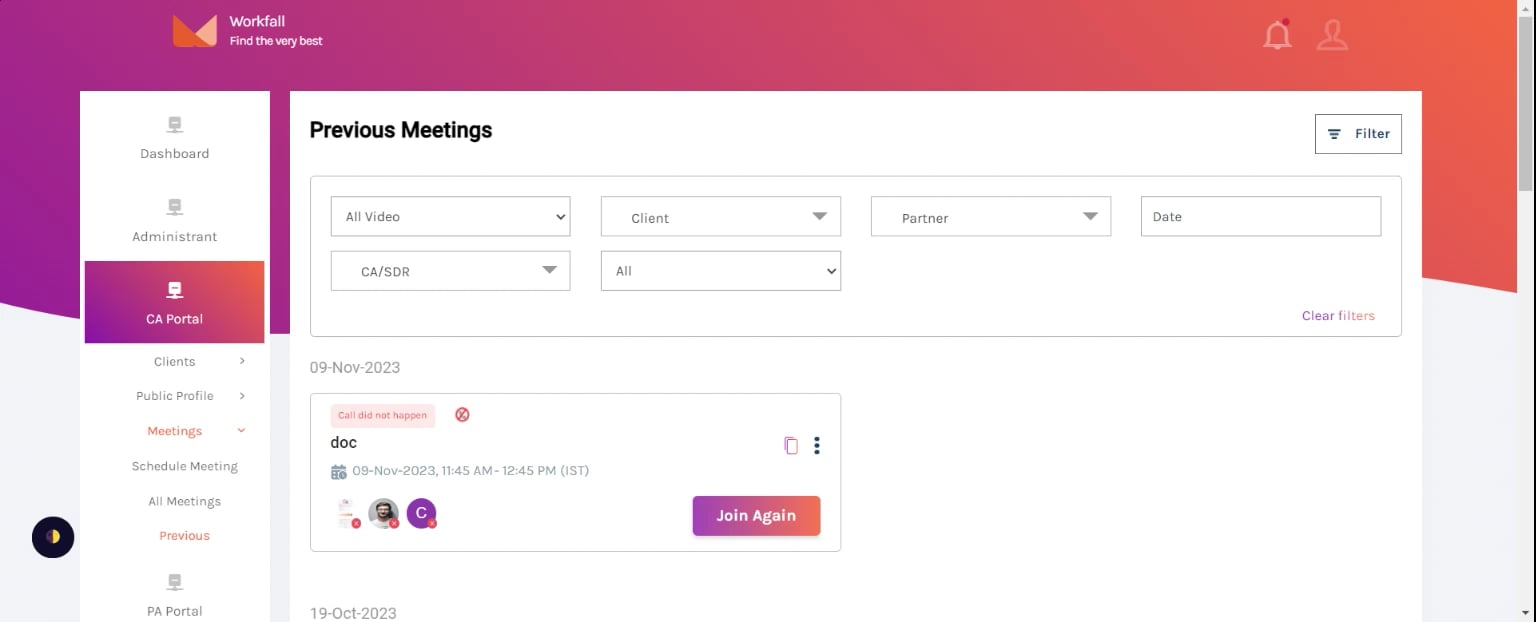Screen dimensions: 1536x622
Task: Expand the Partner filter dropdown
Action: coord(990,216)
